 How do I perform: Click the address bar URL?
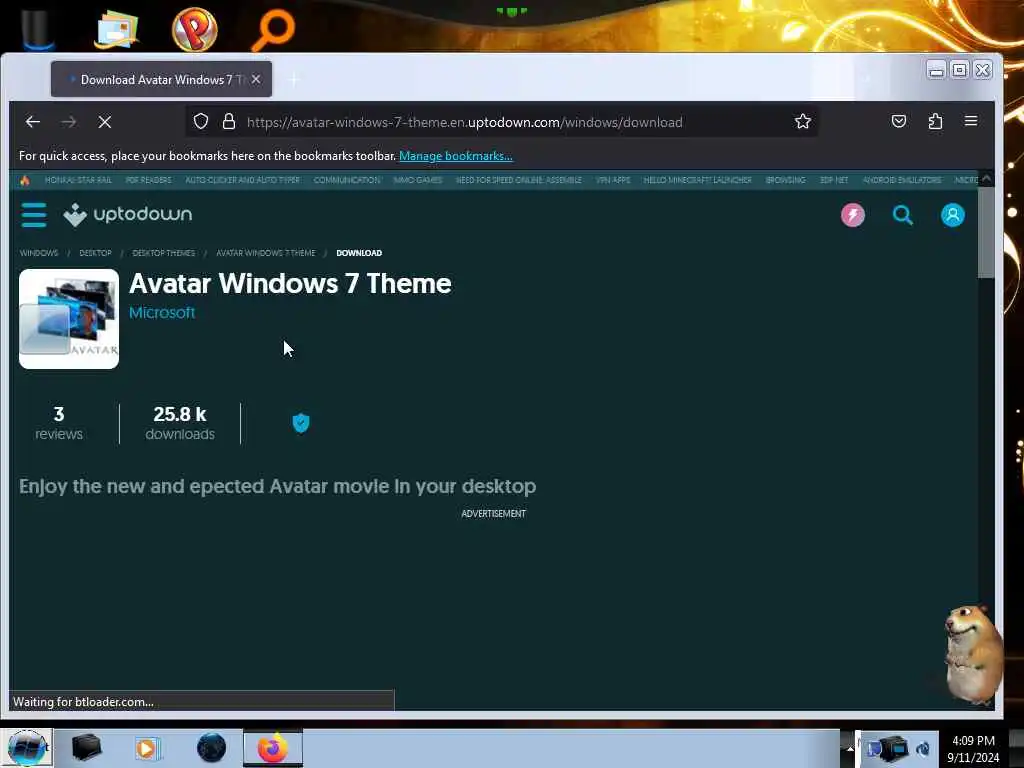[464, 122]
